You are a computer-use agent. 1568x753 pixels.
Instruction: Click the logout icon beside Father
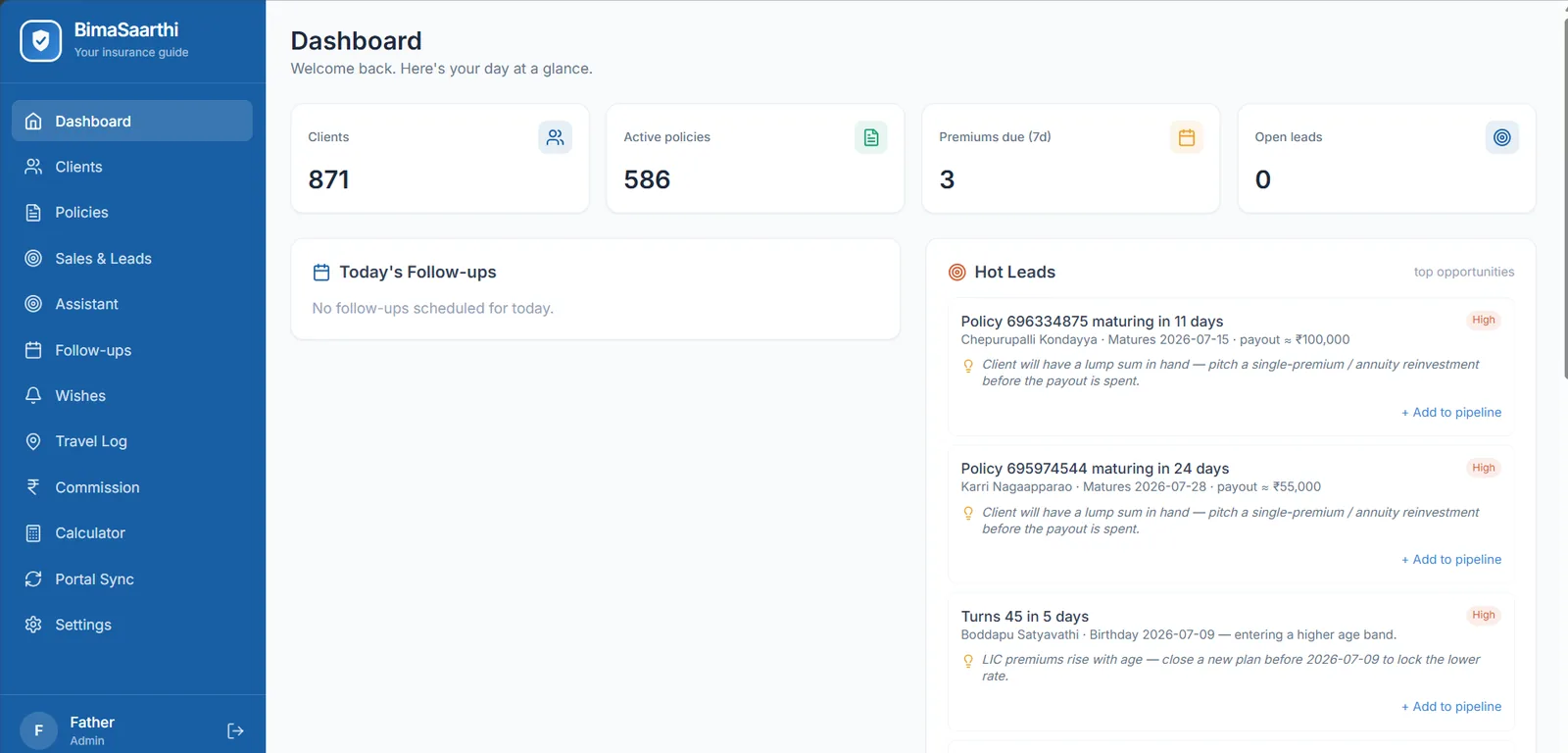(x=235, y=730)
